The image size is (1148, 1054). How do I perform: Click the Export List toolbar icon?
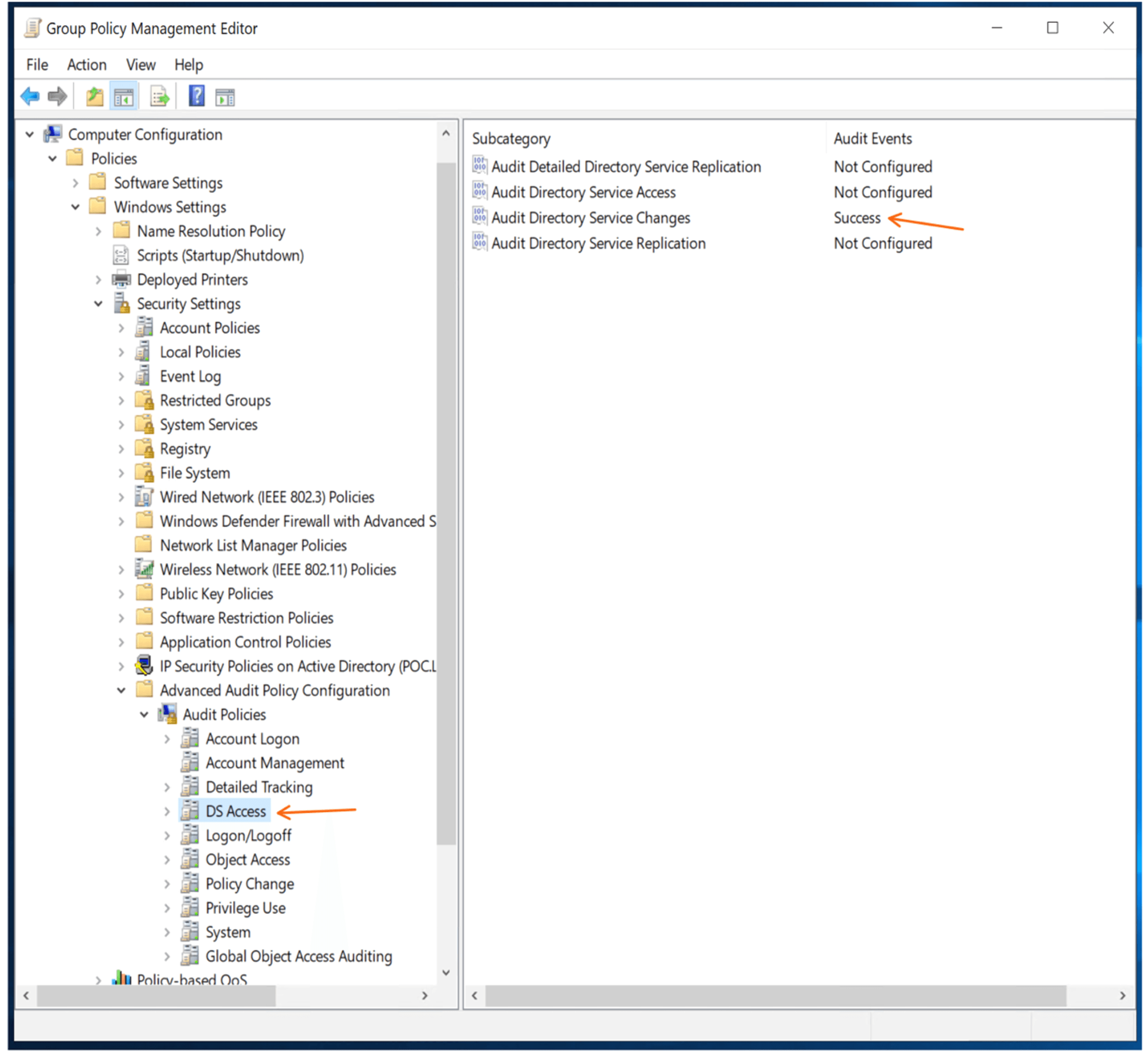pos(160,97)
